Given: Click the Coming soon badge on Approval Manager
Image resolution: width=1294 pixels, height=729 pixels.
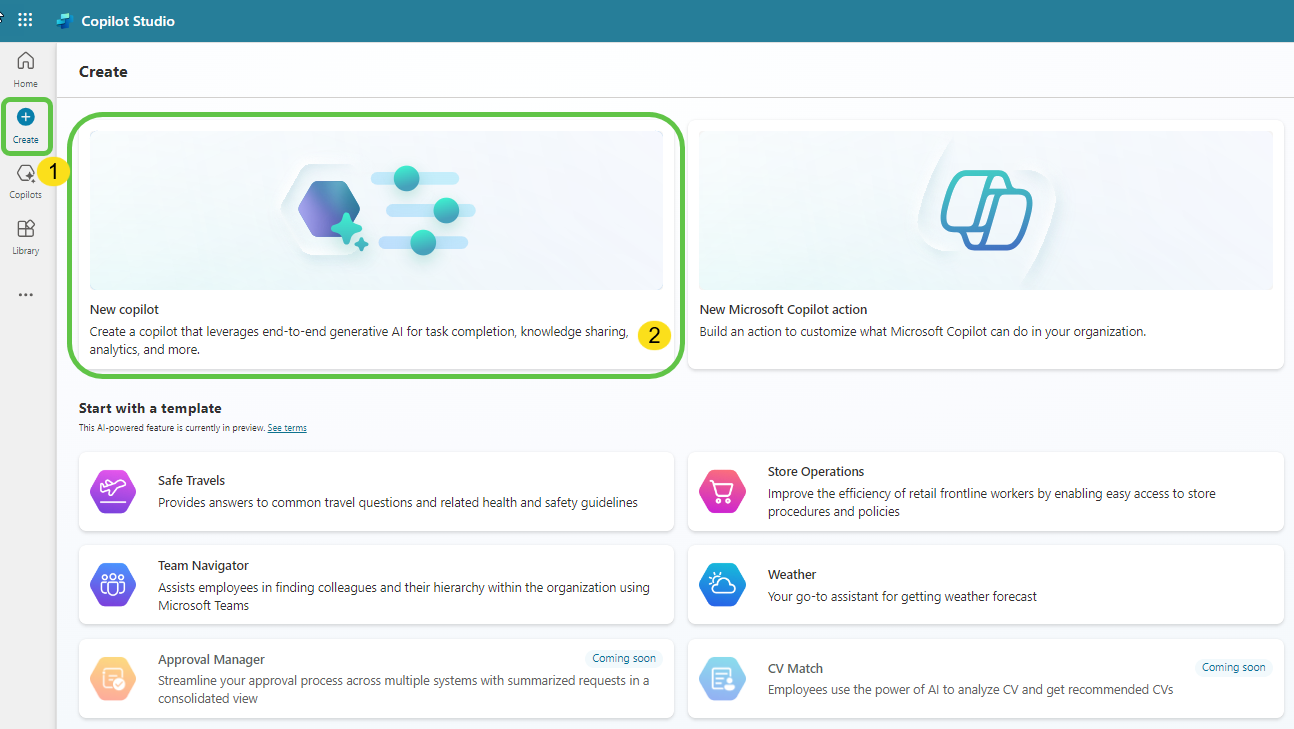Looking at the screenshot, I should 623,658.
